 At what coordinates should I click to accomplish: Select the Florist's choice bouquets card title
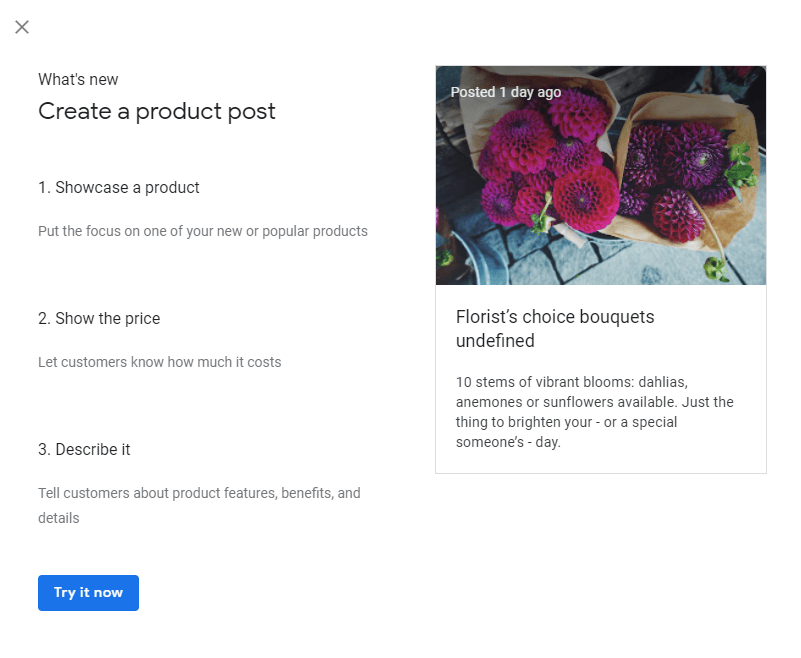555,316
